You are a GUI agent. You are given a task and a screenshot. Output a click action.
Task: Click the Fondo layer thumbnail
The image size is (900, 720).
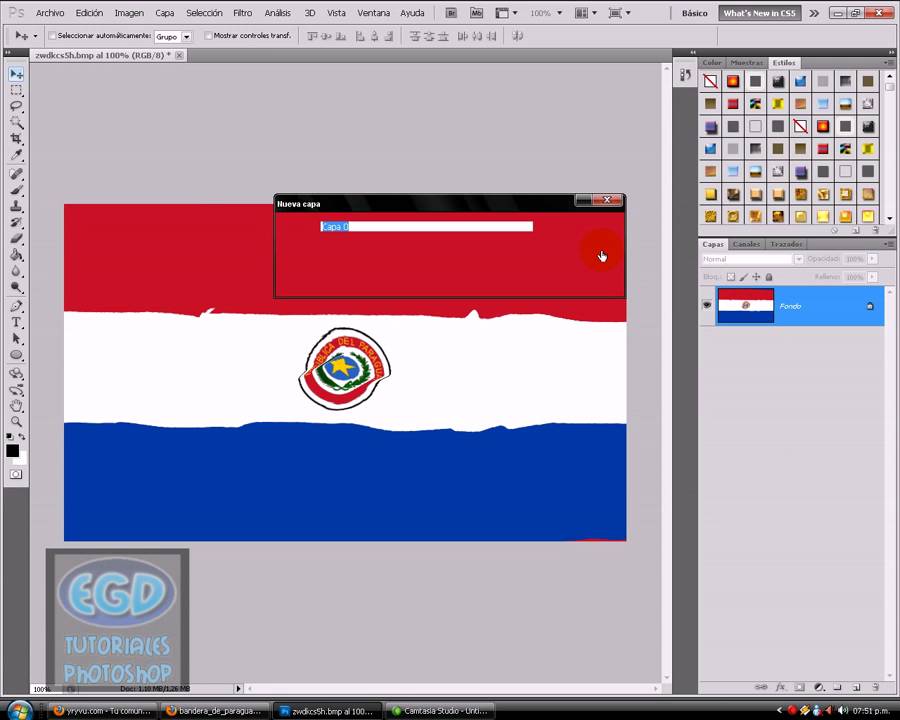[x=746, y=306]
